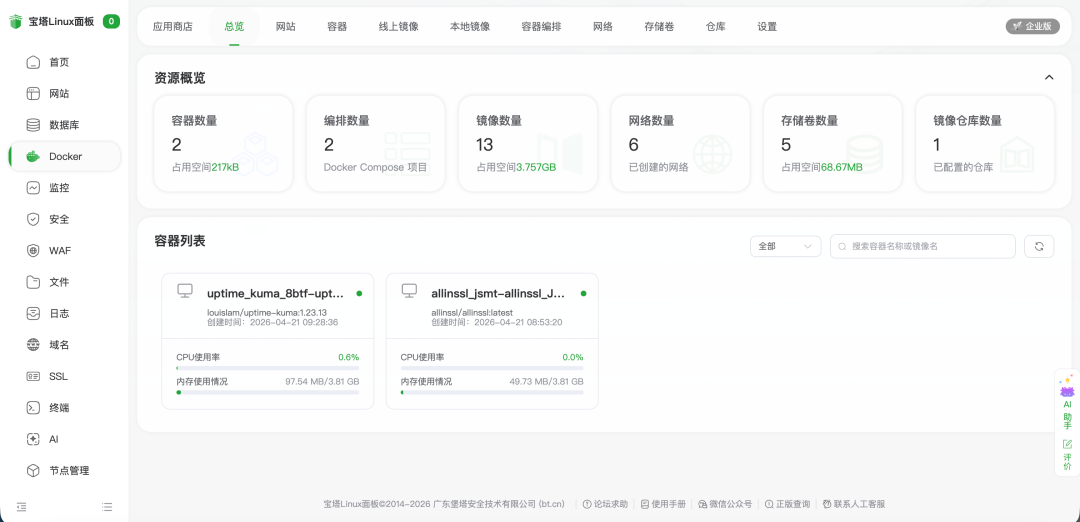The height and width of the screenshot is (522, 1080).
Task: Click the allinssl_jsmt-allinssl_J... container name
Action: [x=498, y=293]
